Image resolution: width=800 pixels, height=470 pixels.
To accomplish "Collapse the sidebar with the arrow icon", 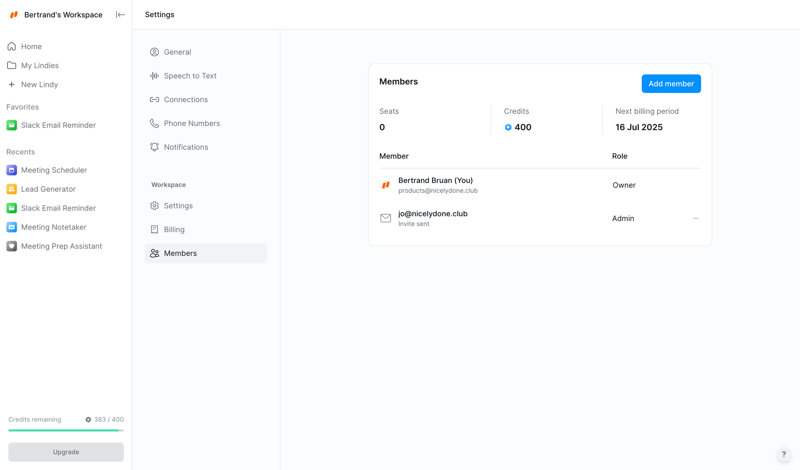I will coord(120,15).
